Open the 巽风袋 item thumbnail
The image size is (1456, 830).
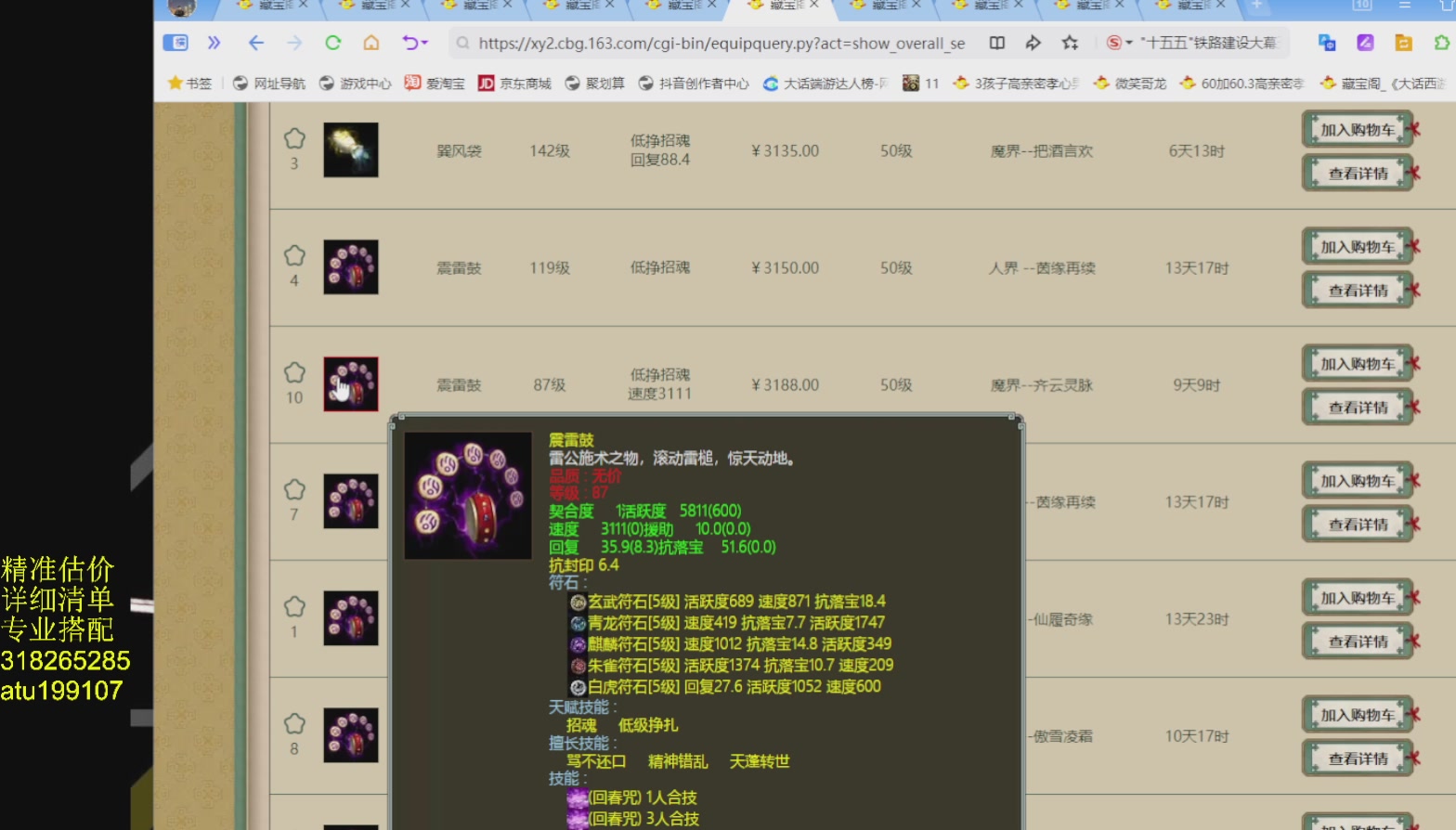pos(351,149)
